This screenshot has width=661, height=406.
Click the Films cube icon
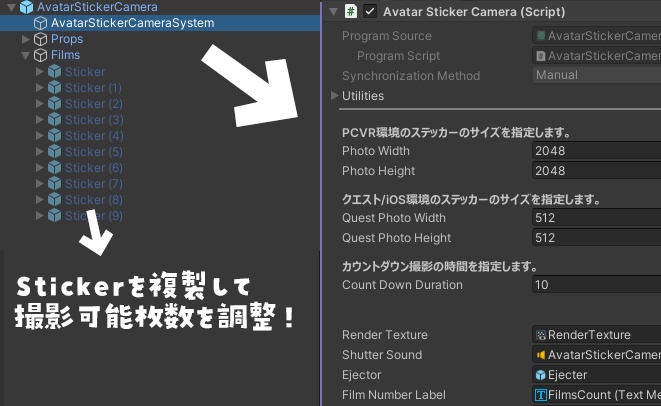(40, 55)
